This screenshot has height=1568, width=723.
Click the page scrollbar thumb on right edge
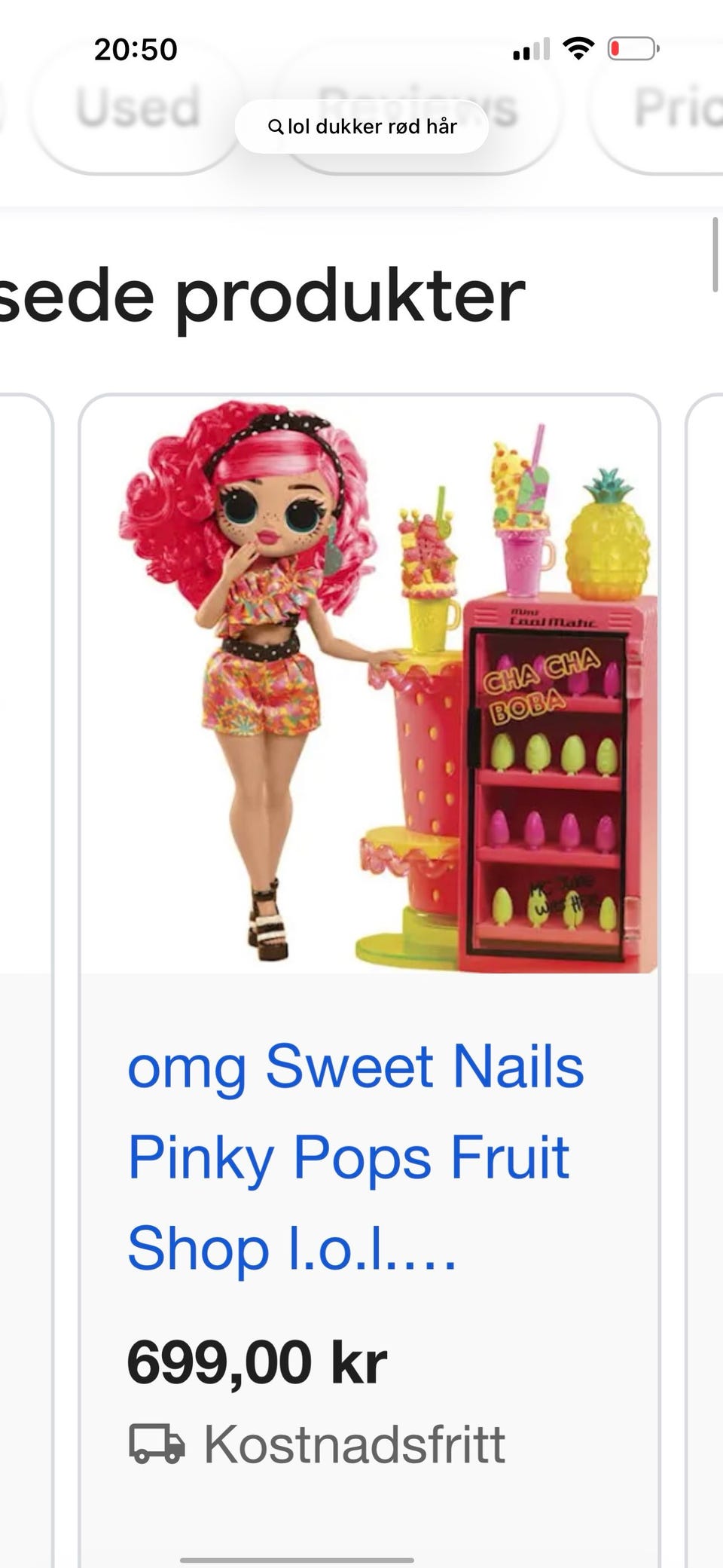point(716,254)
